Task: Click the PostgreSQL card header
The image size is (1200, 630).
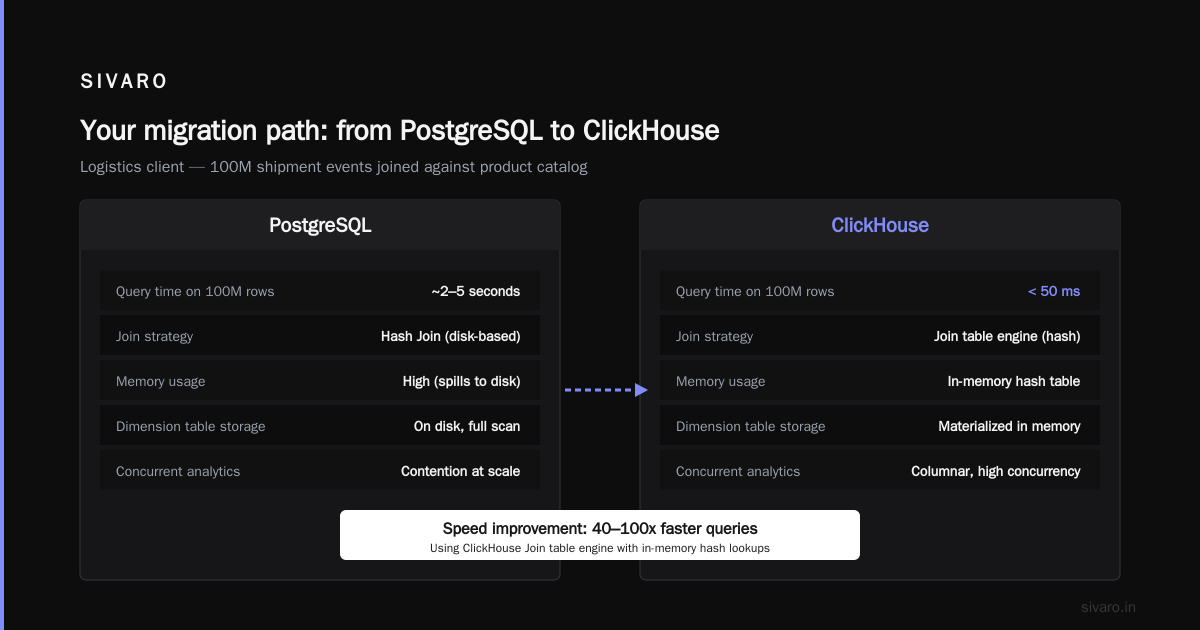Action: pyautogui.click(x=320, y=225)
